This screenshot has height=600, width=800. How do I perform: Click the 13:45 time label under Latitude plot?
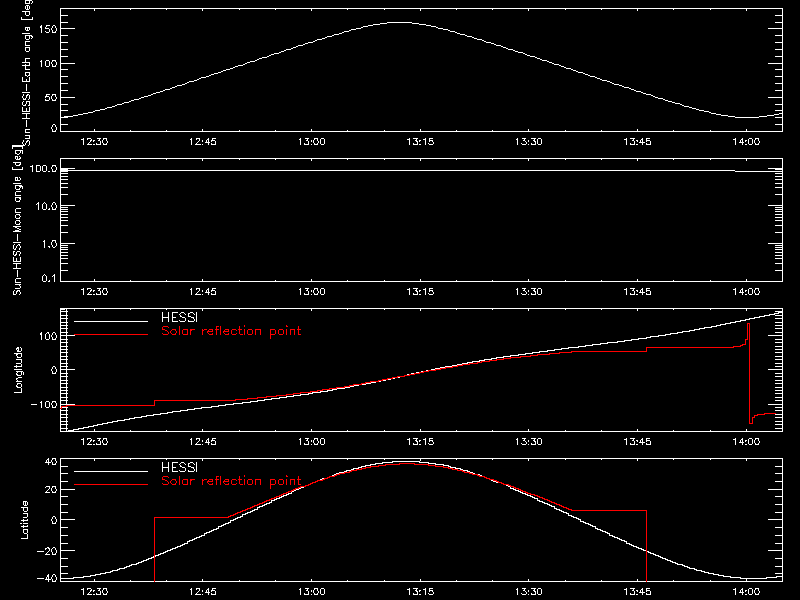click(x=637, y=591)
